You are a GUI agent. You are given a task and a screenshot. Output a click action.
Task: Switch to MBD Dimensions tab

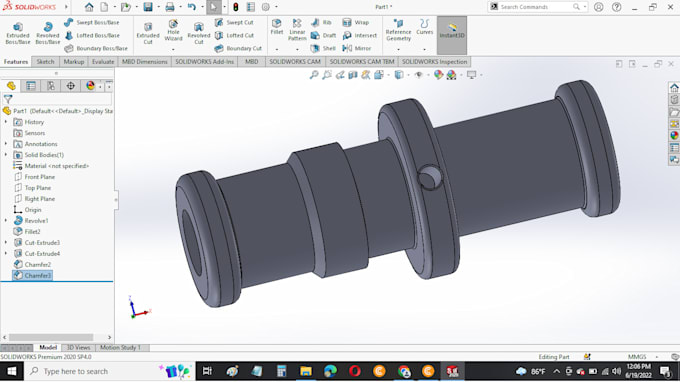pyautogui.click(x=144, y=62)
